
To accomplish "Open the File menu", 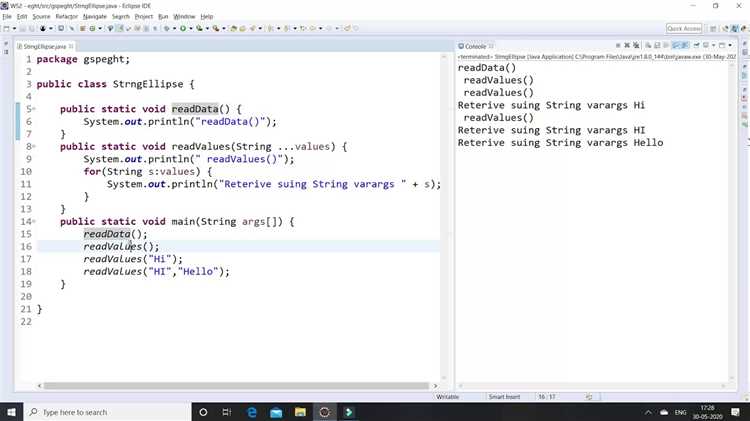I will 7,16.
